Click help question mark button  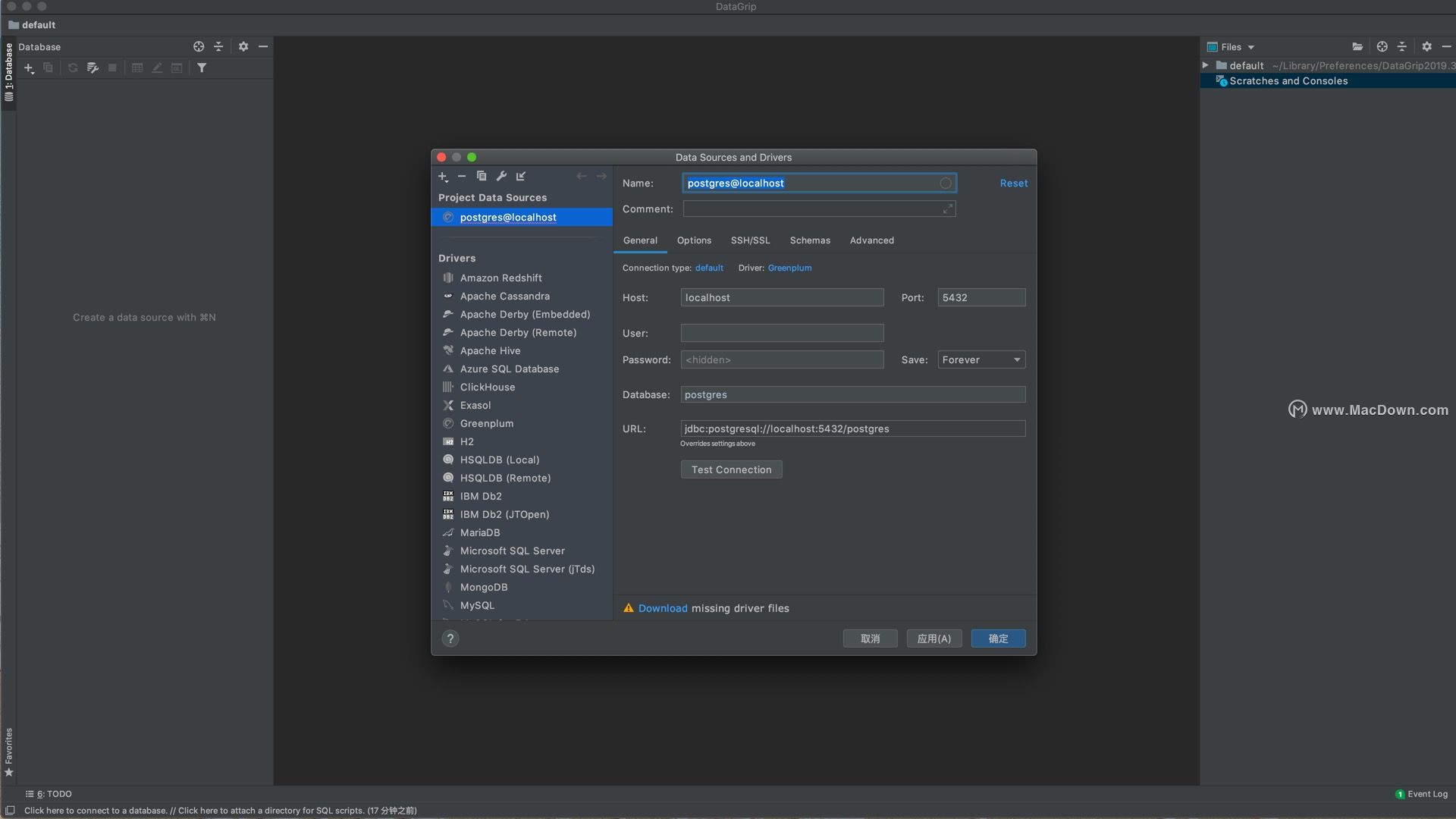pyautogui.click(x=450, y=639)
